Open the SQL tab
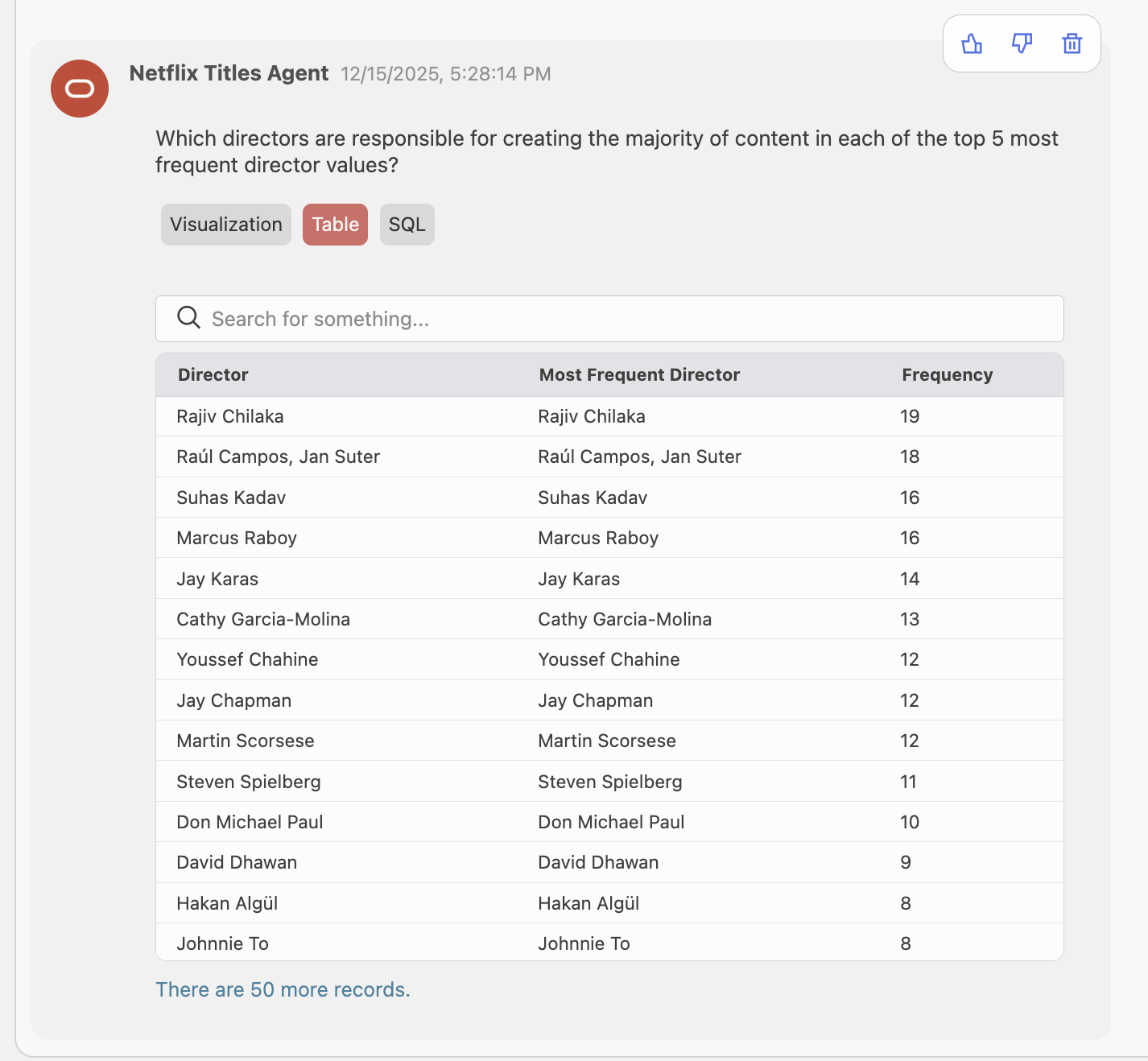The image size is (1148, 1061). tap(407, 225)
